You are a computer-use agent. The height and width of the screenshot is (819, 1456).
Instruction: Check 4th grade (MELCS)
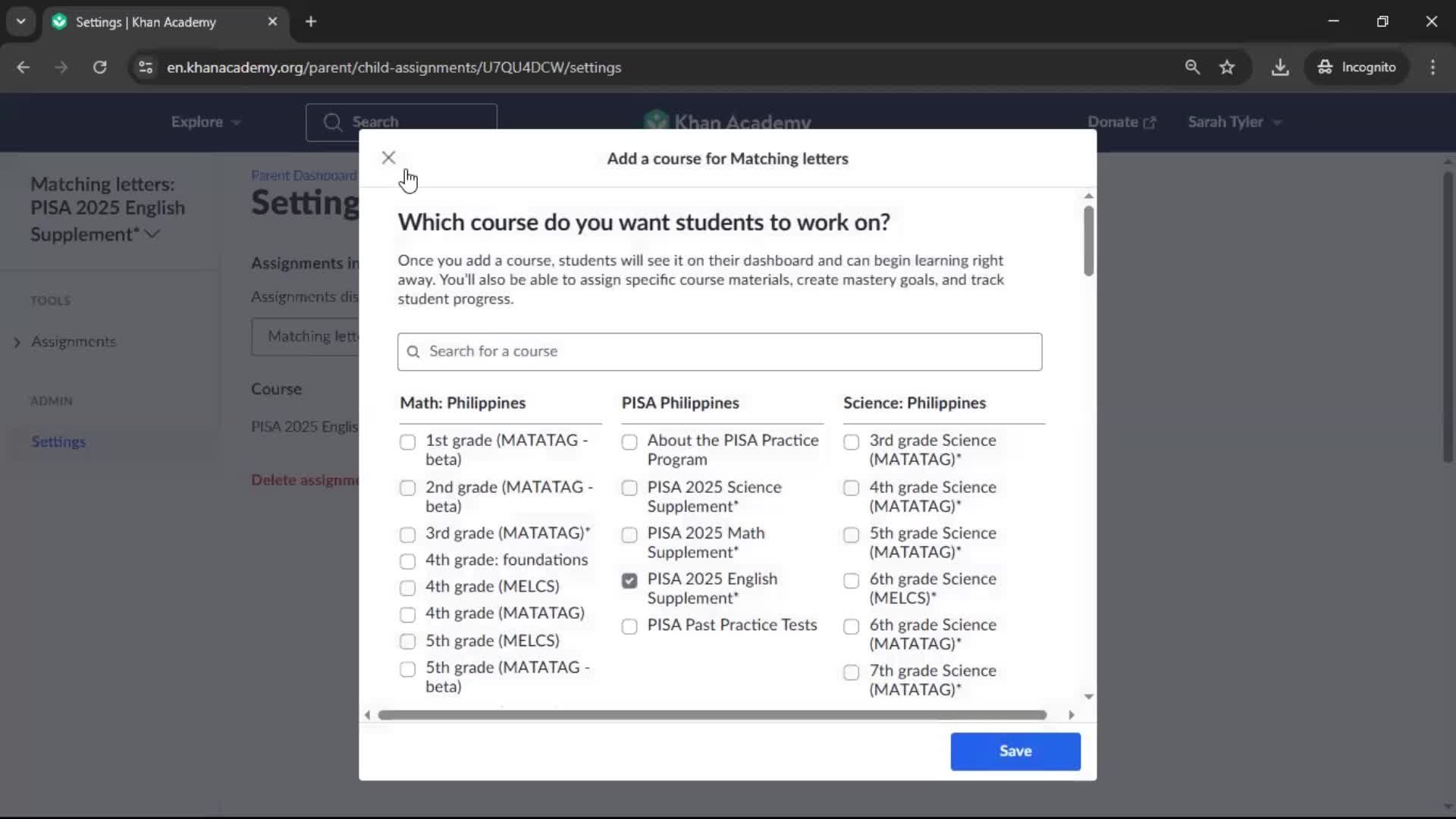point(407,588)
